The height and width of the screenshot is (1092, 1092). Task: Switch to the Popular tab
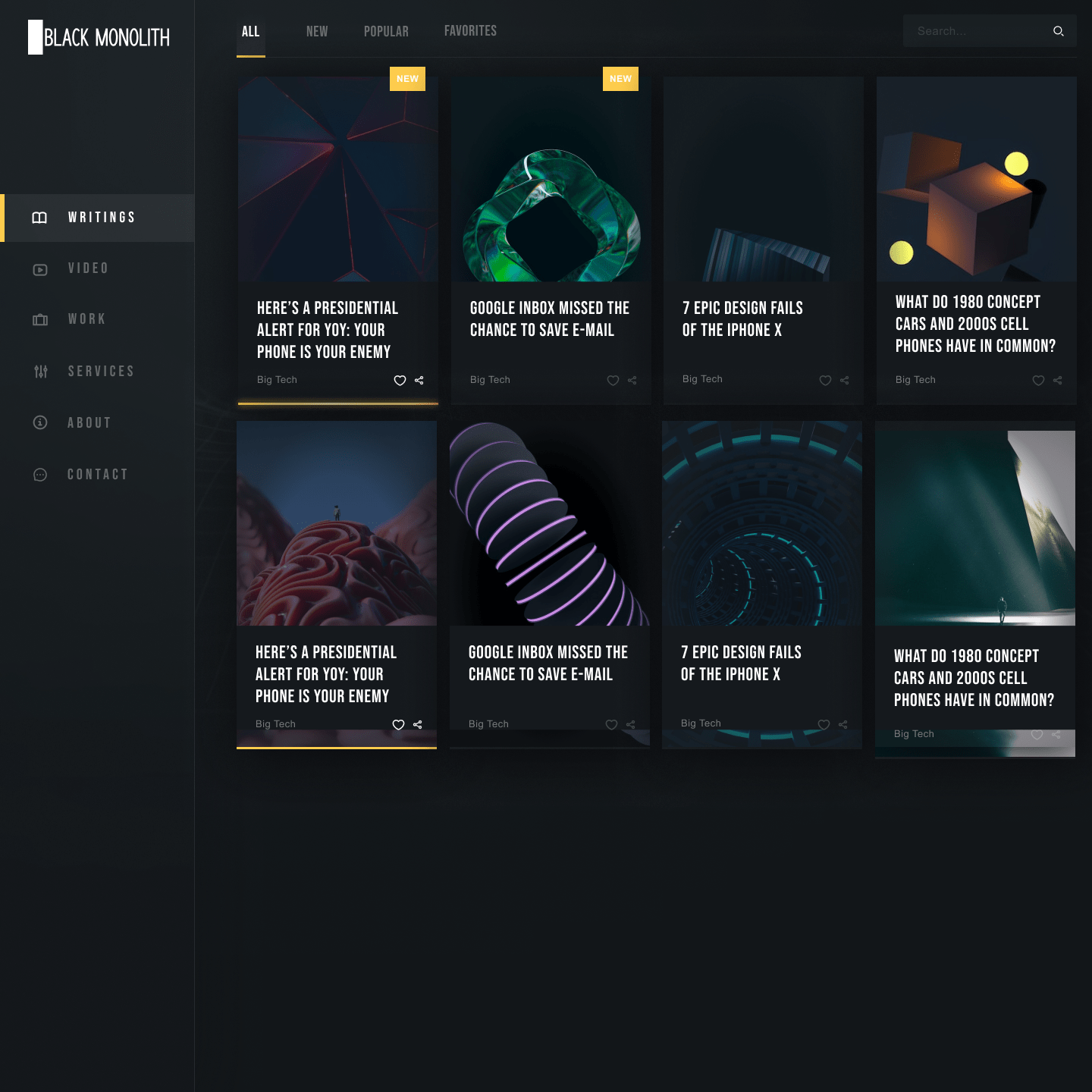(x=386, y=32)
